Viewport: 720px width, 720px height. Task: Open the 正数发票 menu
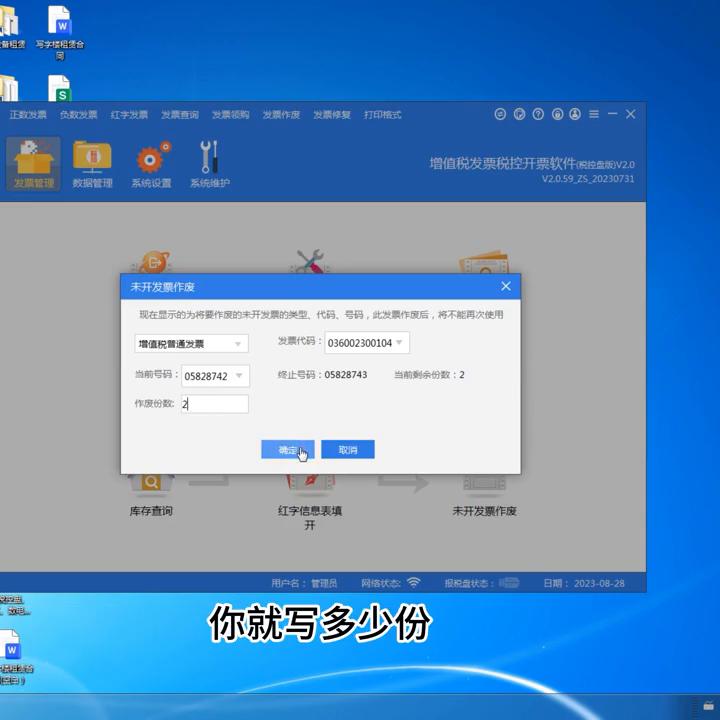28,114
